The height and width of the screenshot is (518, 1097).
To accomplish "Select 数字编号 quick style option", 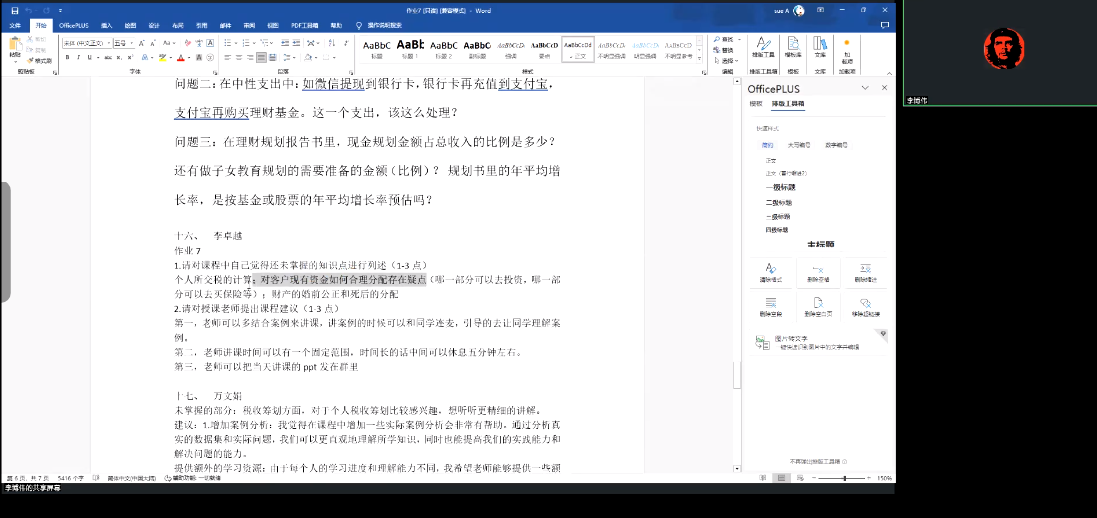I will click(x=836, y=145).
